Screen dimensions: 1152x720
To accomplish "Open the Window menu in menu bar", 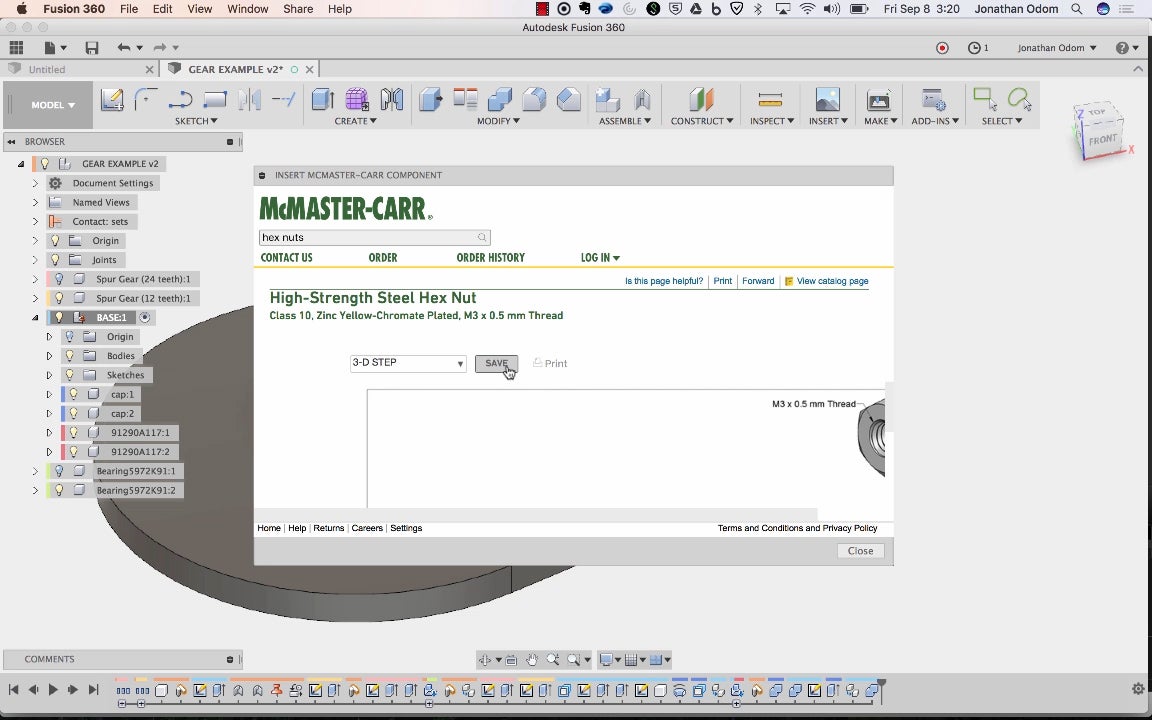I will [247, 9].
